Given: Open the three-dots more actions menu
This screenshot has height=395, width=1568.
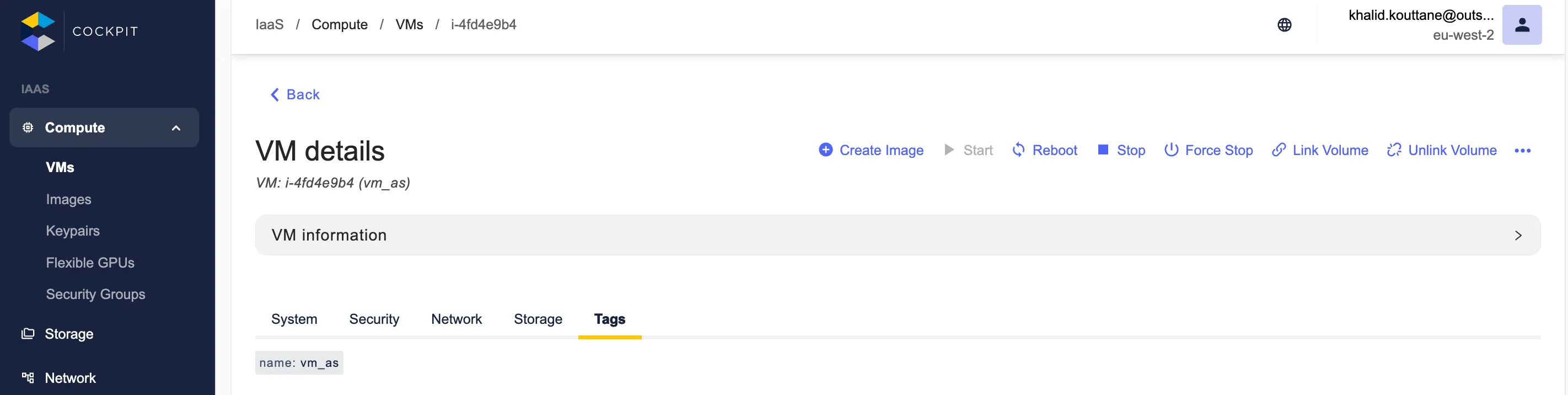Looking at the screenshot, I should (x=1522, y=150).
